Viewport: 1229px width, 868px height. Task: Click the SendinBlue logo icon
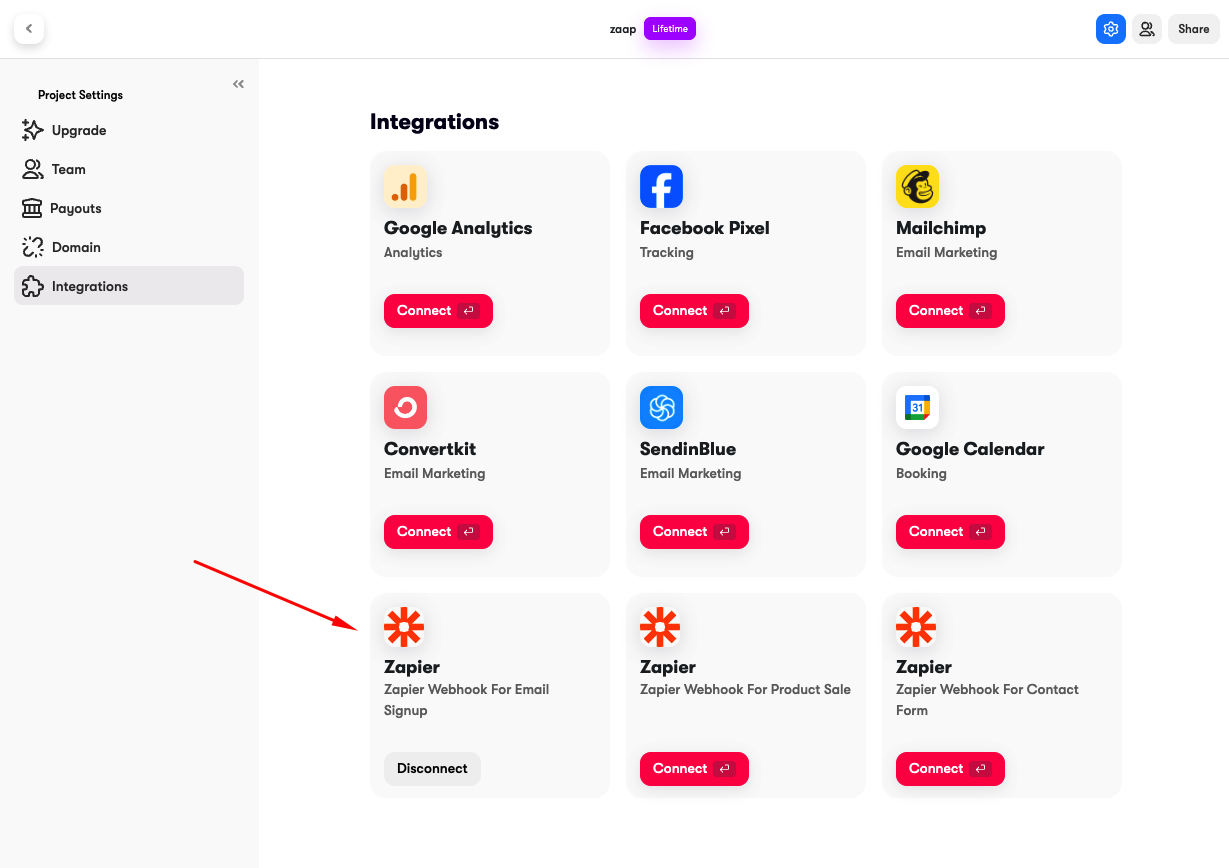pyautogui.click(x=661, y=407)
